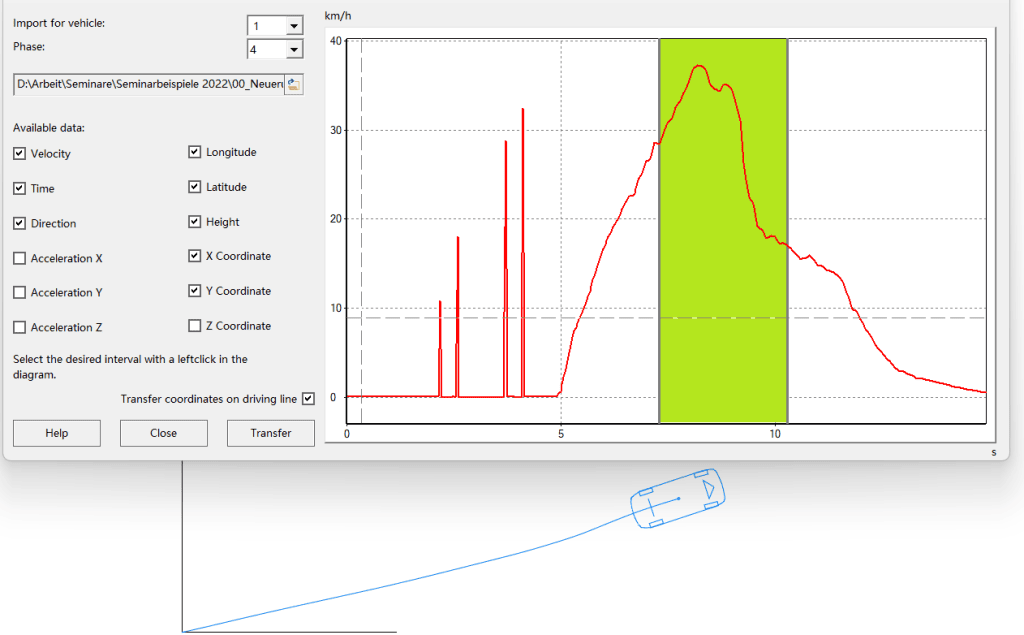1024x635 pixels.
Task: Click inside the file path field
Action: [148, 84]
